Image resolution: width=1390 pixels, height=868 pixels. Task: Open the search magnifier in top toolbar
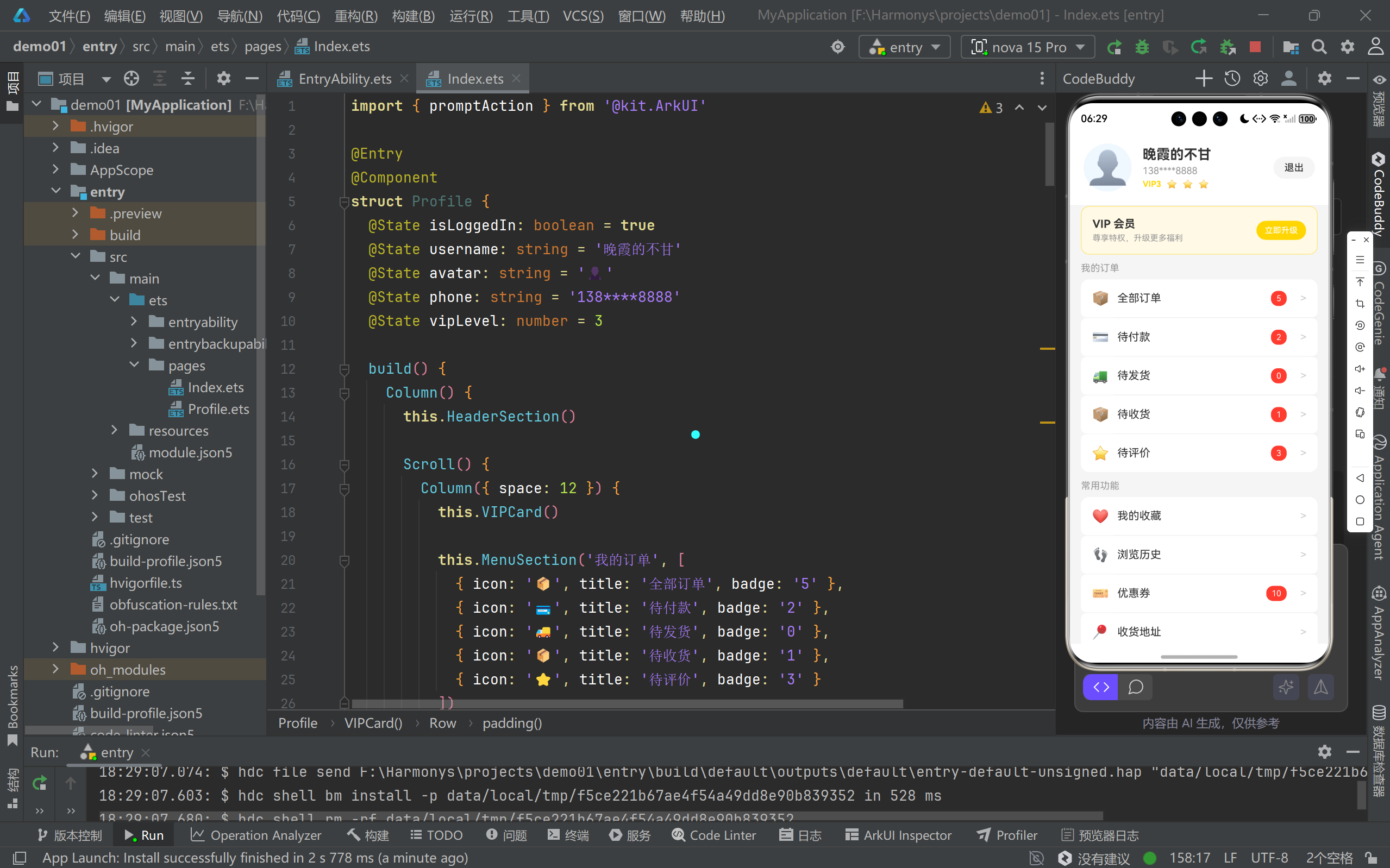point(1319,47)
